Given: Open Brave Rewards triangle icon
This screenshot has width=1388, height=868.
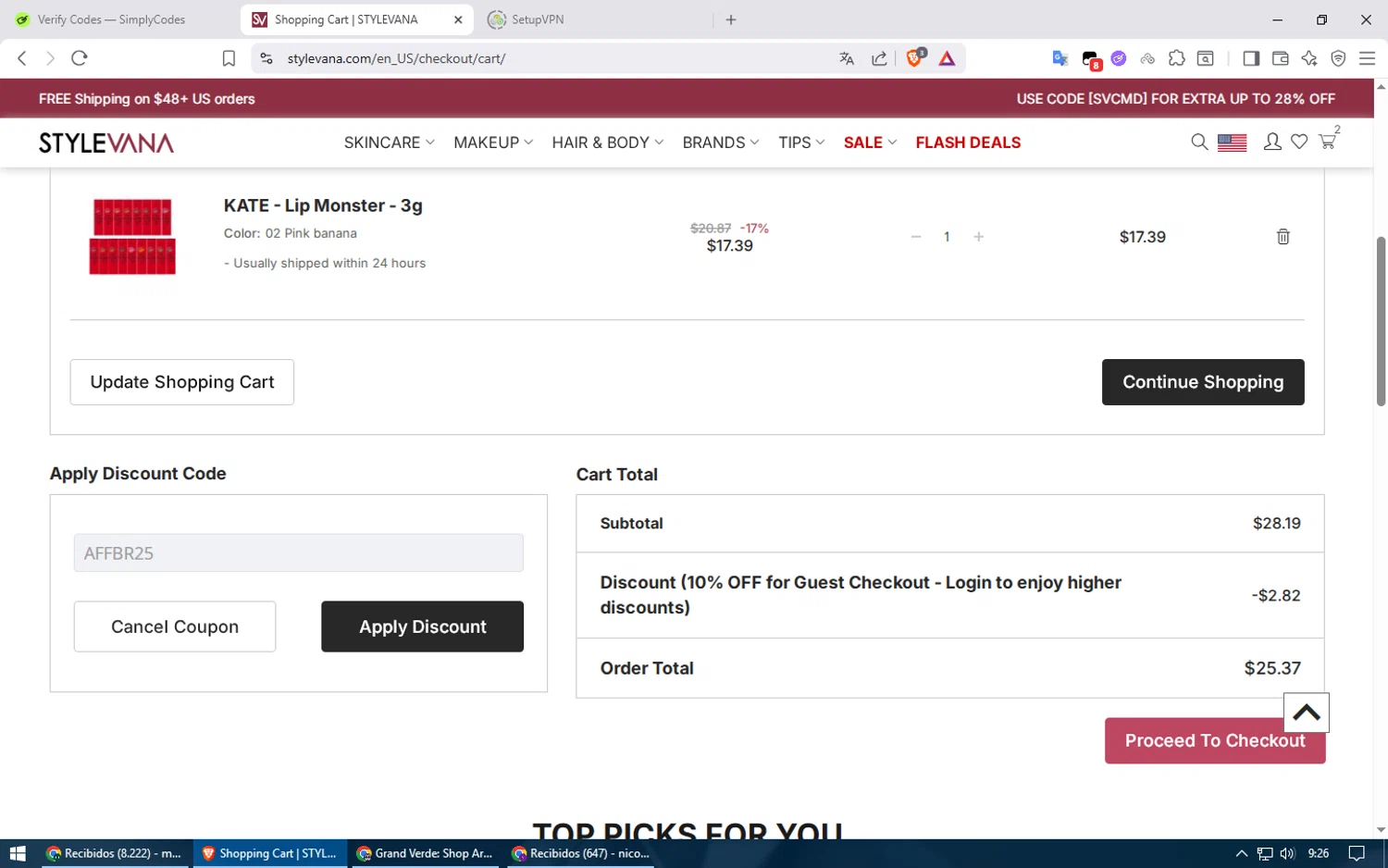Looking at the screenshot, I should [x=947, y=58].
